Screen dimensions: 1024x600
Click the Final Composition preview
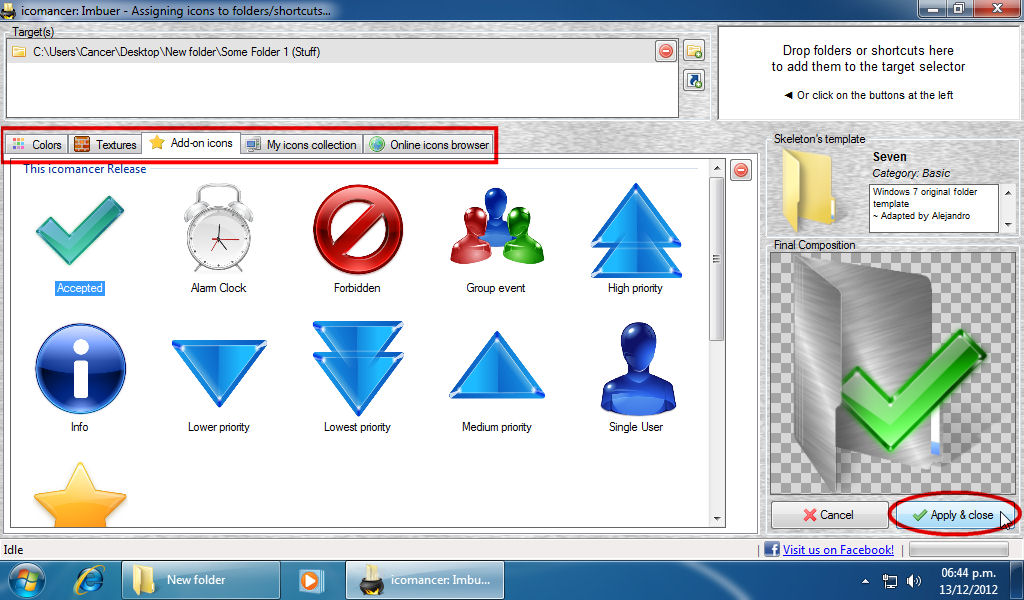click(x=892, y=373)
